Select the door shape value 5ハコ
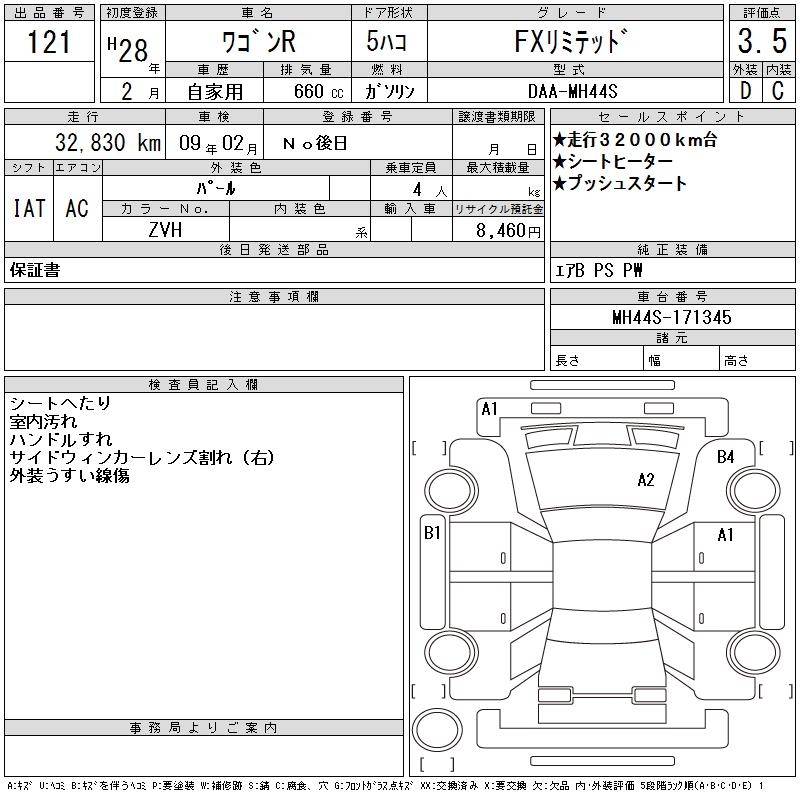 pyautogui.click(x=386, y=41)
